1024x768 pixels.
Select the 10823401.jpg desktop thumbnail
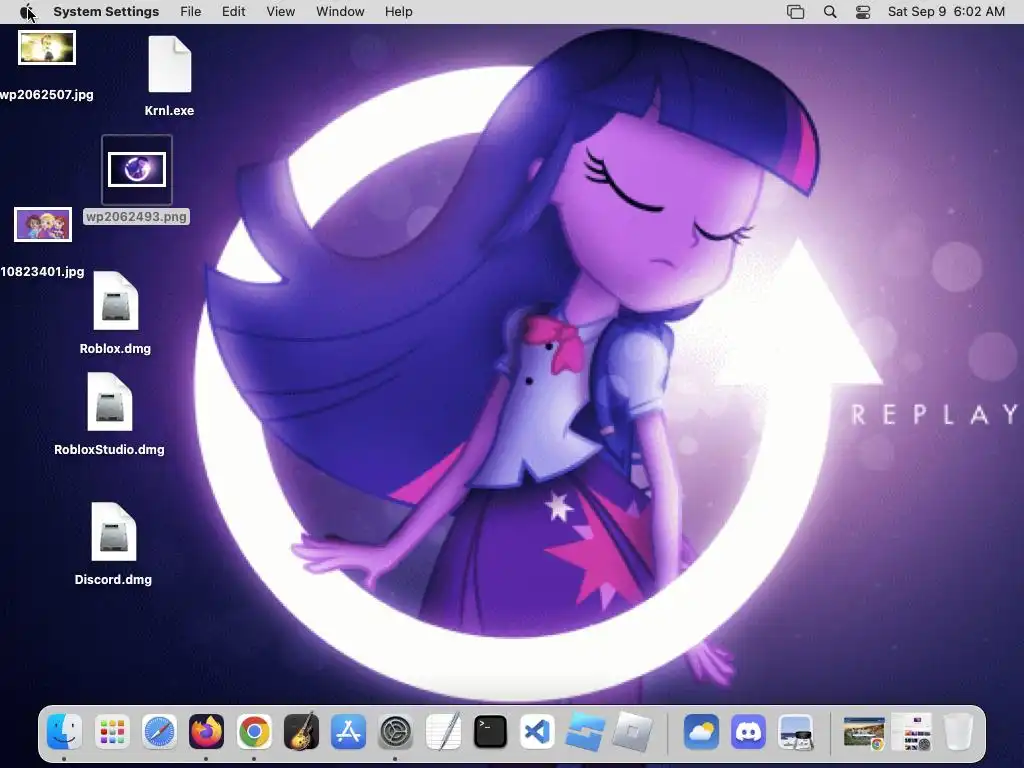tap(43, 225)
